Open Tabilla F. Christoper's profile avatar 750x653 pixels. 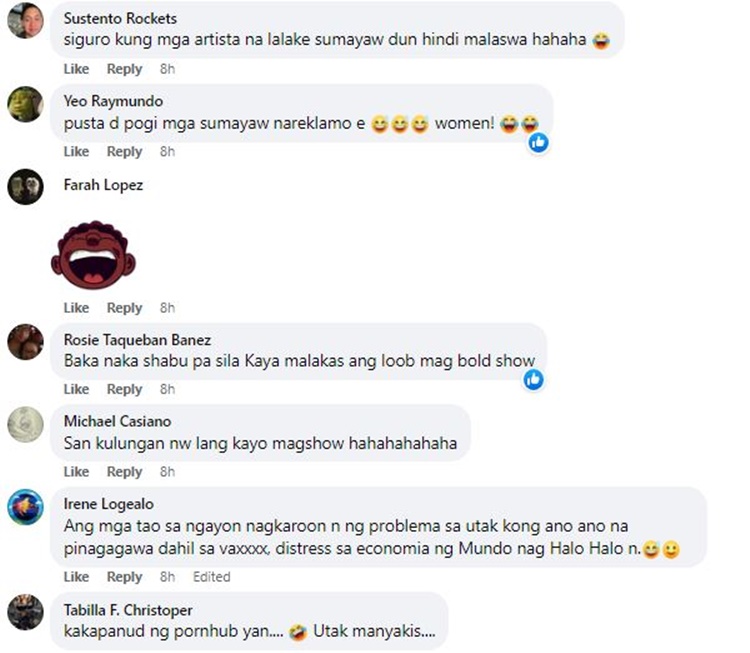pyautogui.click(x=25, y=612)
